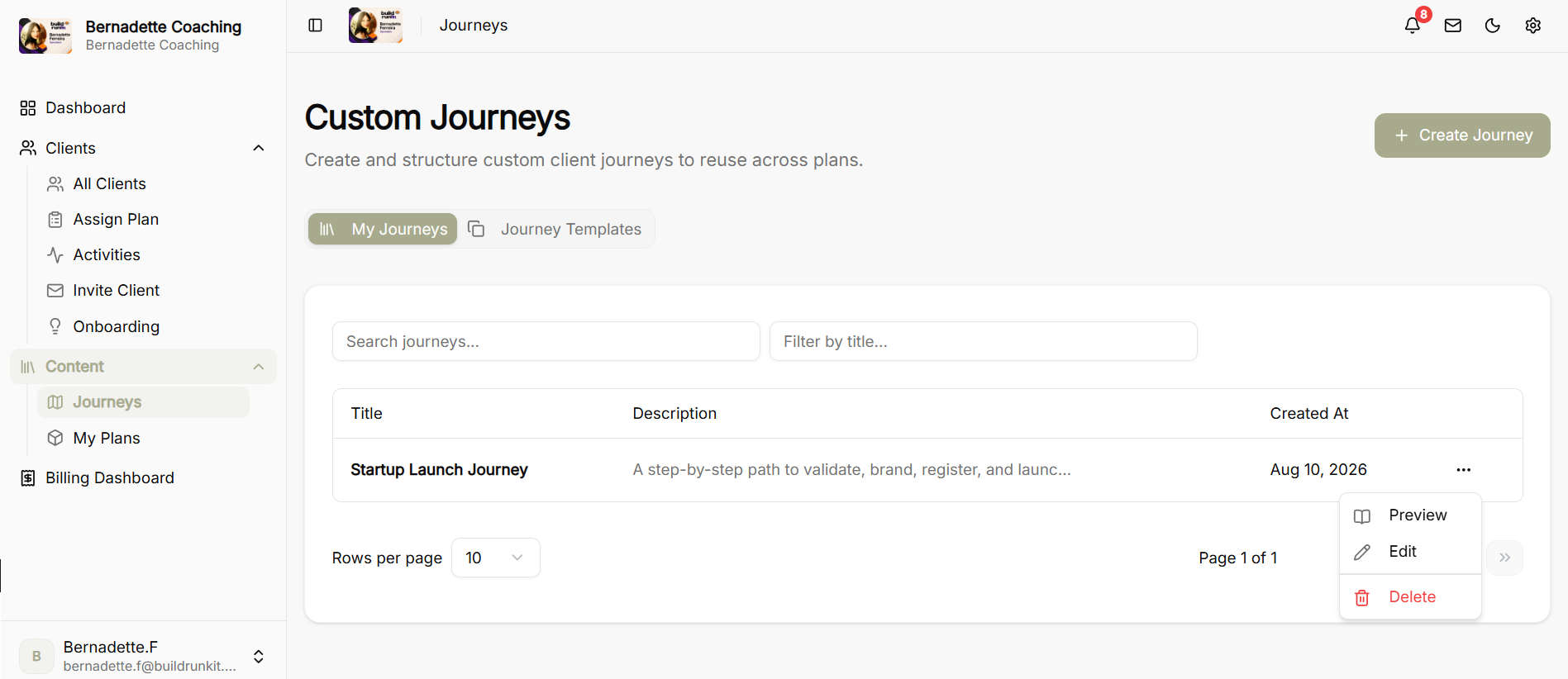Select Preview from the context menu
1568x679 pixels.
[x=1410, y=515]
